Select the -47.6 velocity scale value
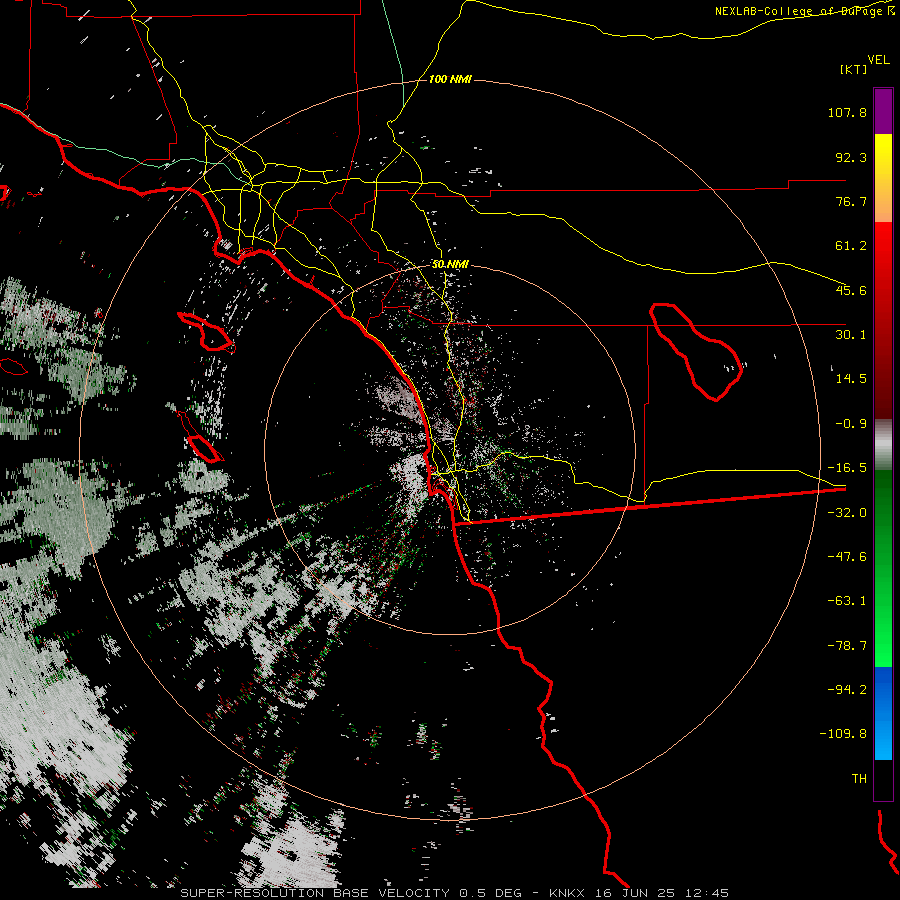 (847, 557)
